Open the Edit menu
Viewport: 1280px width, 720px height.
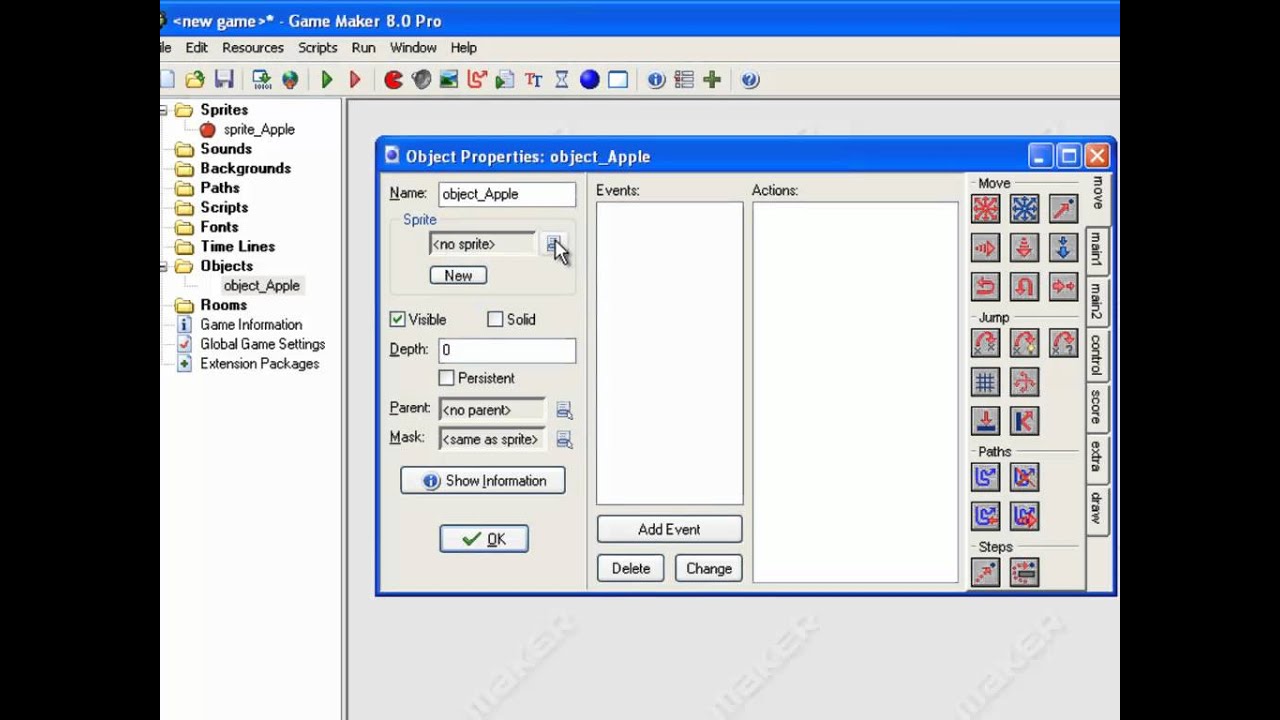(x=197, y=47)
